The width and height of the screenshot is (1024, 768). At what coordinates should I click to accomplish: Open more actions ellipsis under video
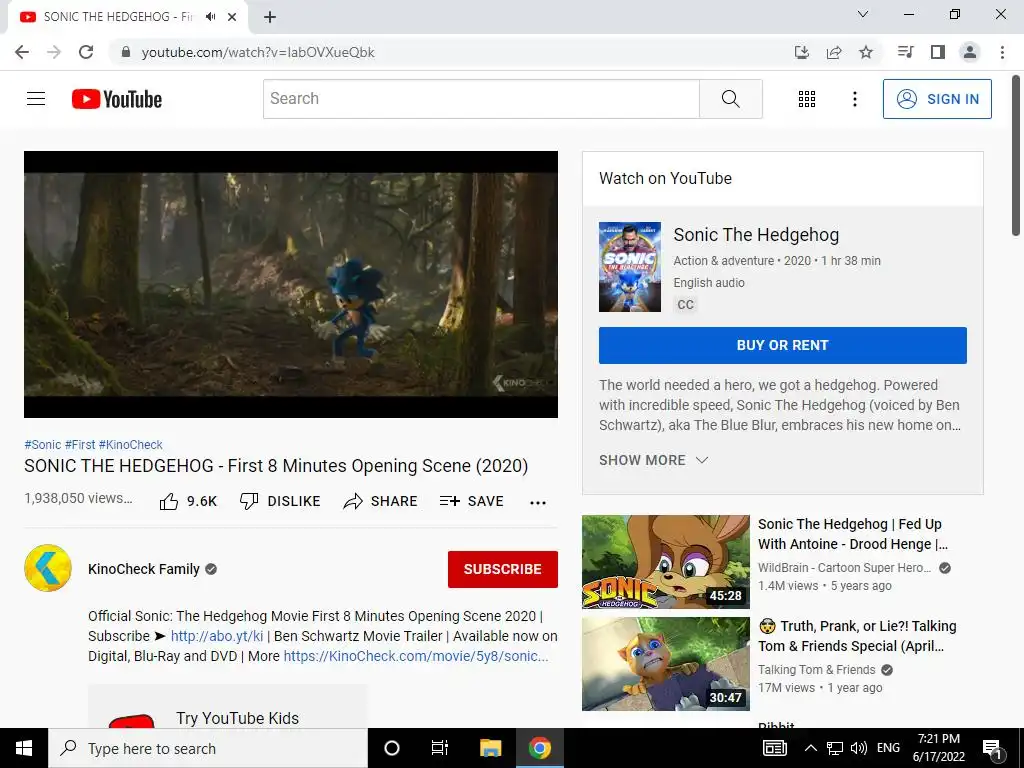537,502
